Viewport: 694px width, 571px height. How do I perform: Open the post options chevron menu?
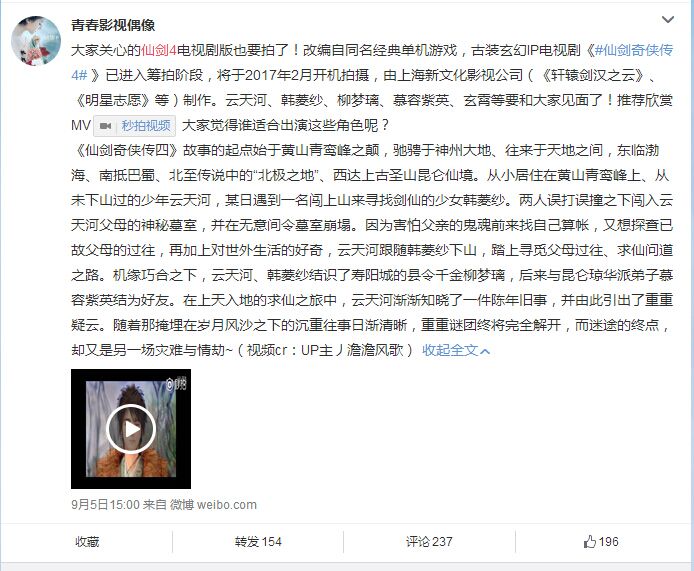pyautogui.click(x=667, y=19)
